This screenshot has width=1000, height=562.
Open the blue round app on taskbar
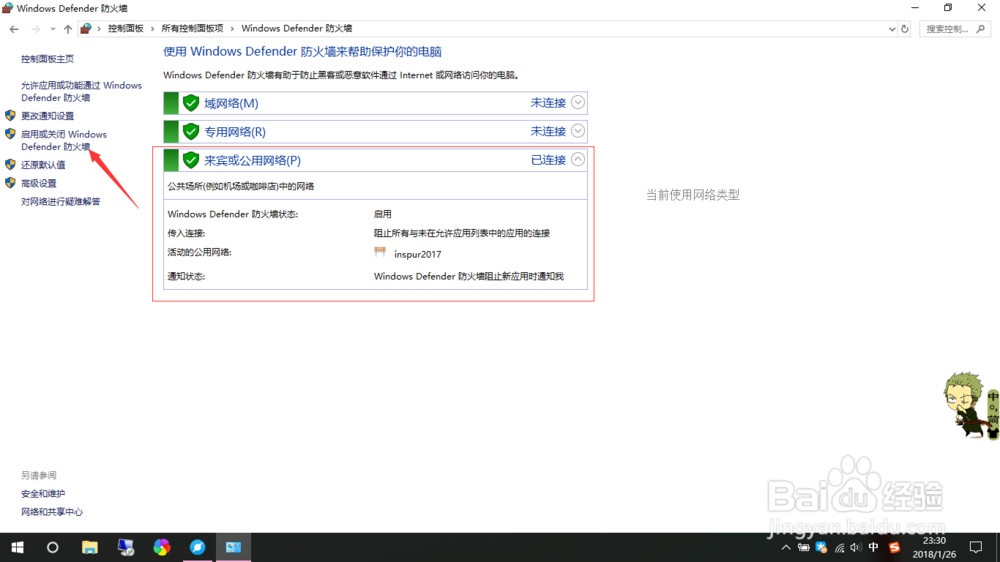[198, 547]
